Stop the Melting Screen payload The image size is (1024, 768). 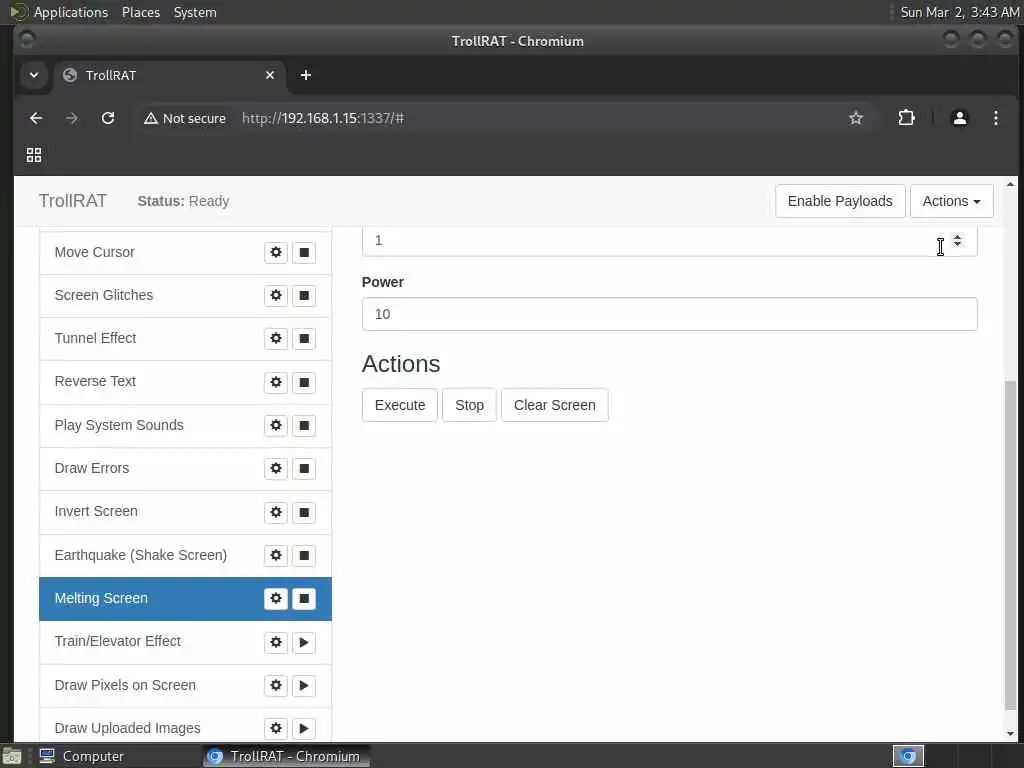[304, 598]
